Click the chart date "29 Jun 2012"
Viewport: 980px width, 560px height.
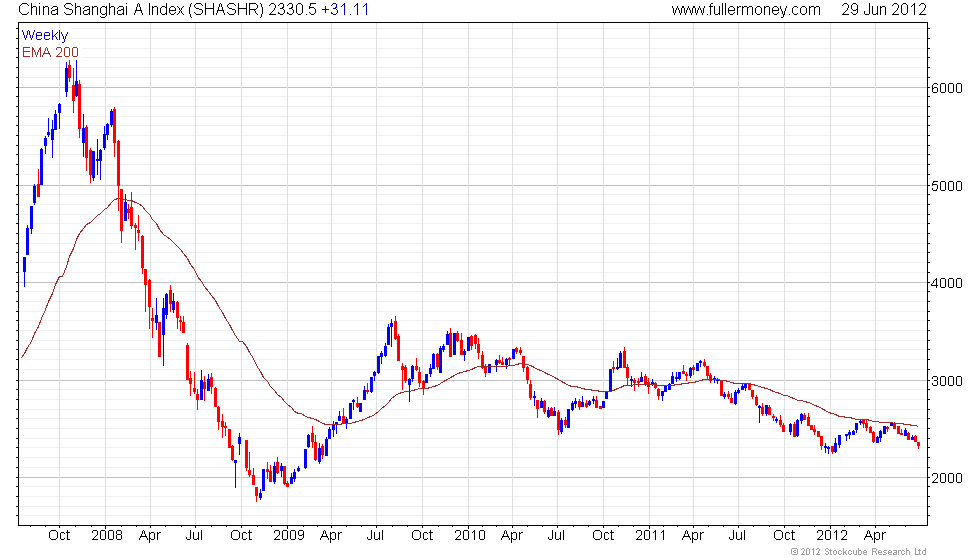(884, 9)
